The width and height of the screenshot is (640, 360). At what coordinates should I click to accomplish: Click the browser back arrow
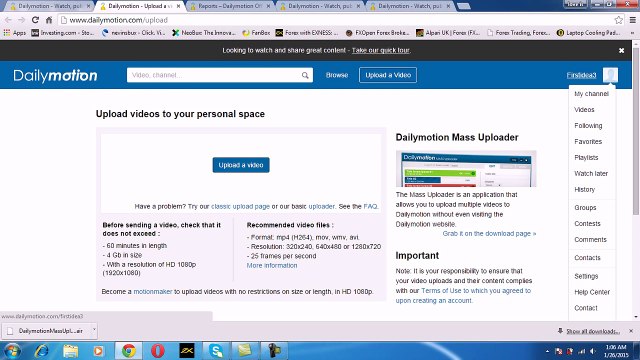(8, 20)
